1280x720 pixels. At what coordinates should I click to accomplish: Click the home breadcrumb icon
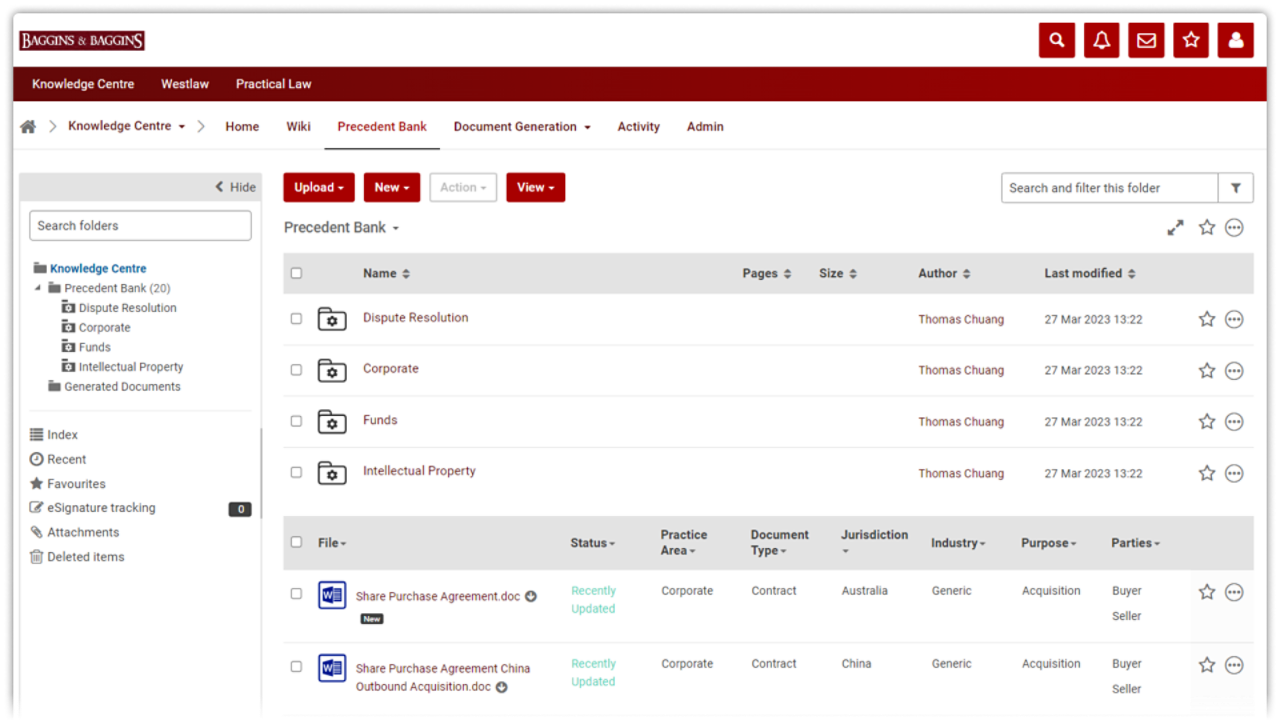(28, 127)
